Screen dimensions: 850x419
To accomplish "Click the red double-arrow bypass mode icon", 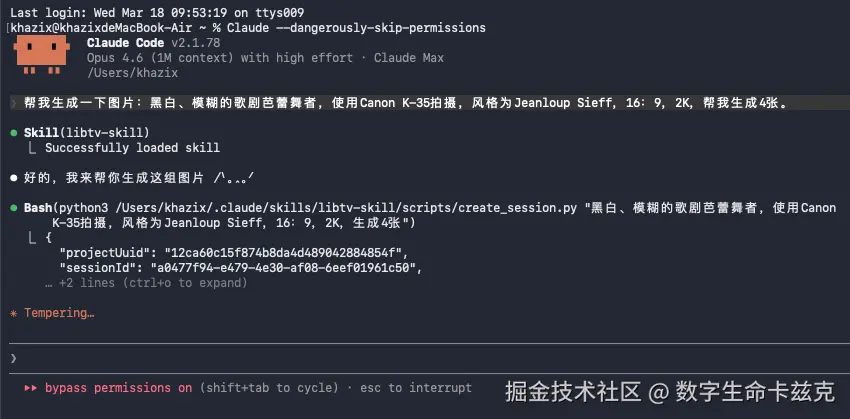I will click(31, 388).
